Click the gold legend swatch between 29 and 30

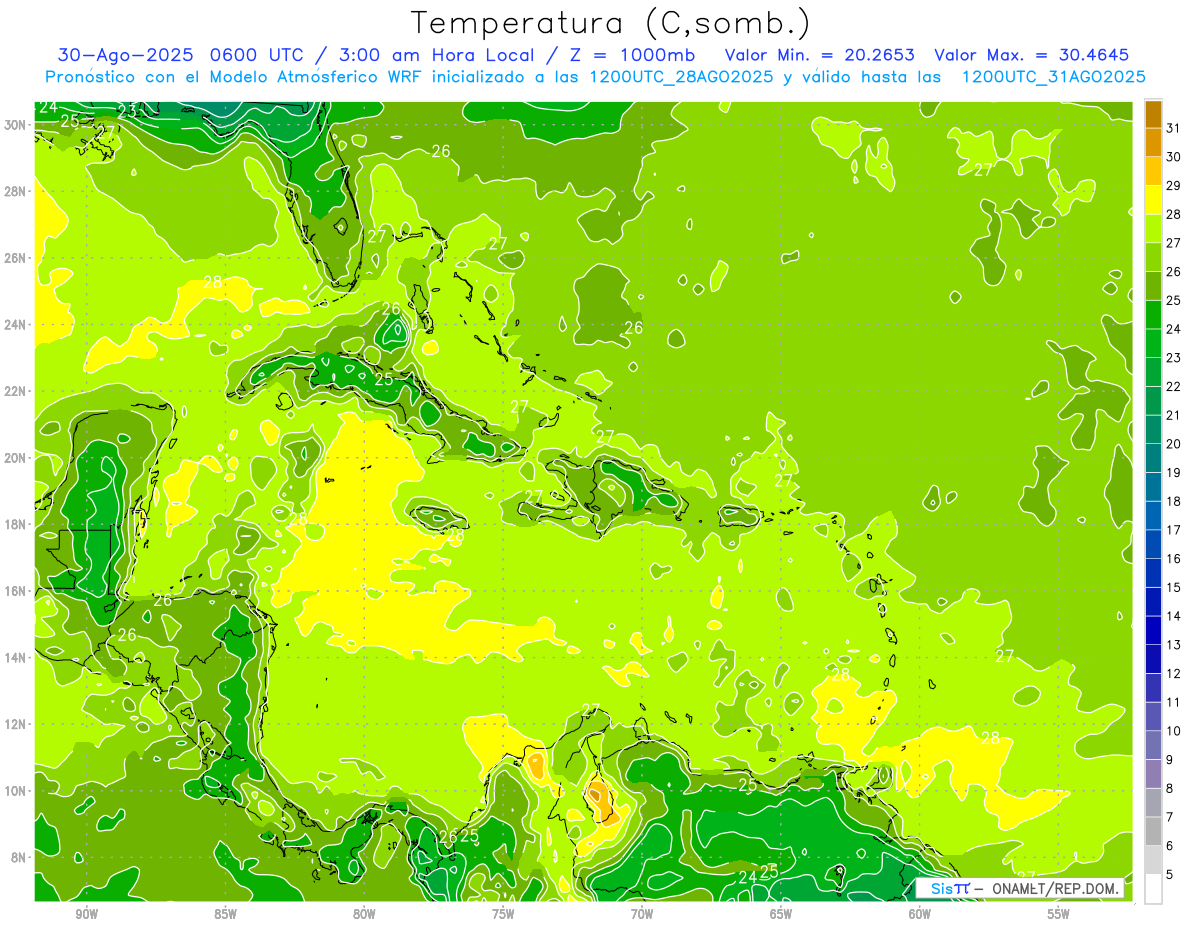pyautogui.click(x=1153, y=171)
